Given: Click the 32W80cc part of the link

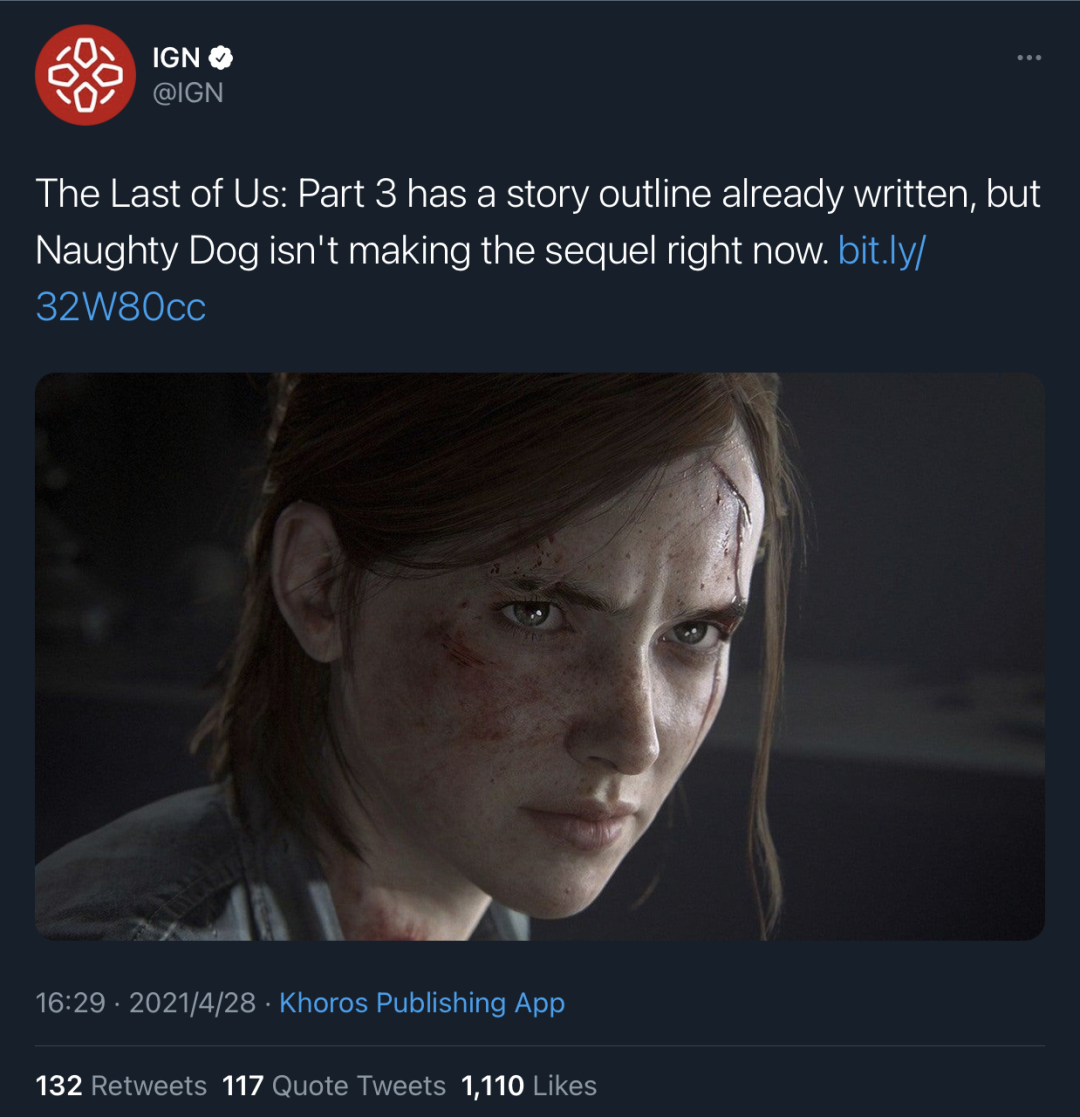Looking at the screenshot, I should [121, 307].
